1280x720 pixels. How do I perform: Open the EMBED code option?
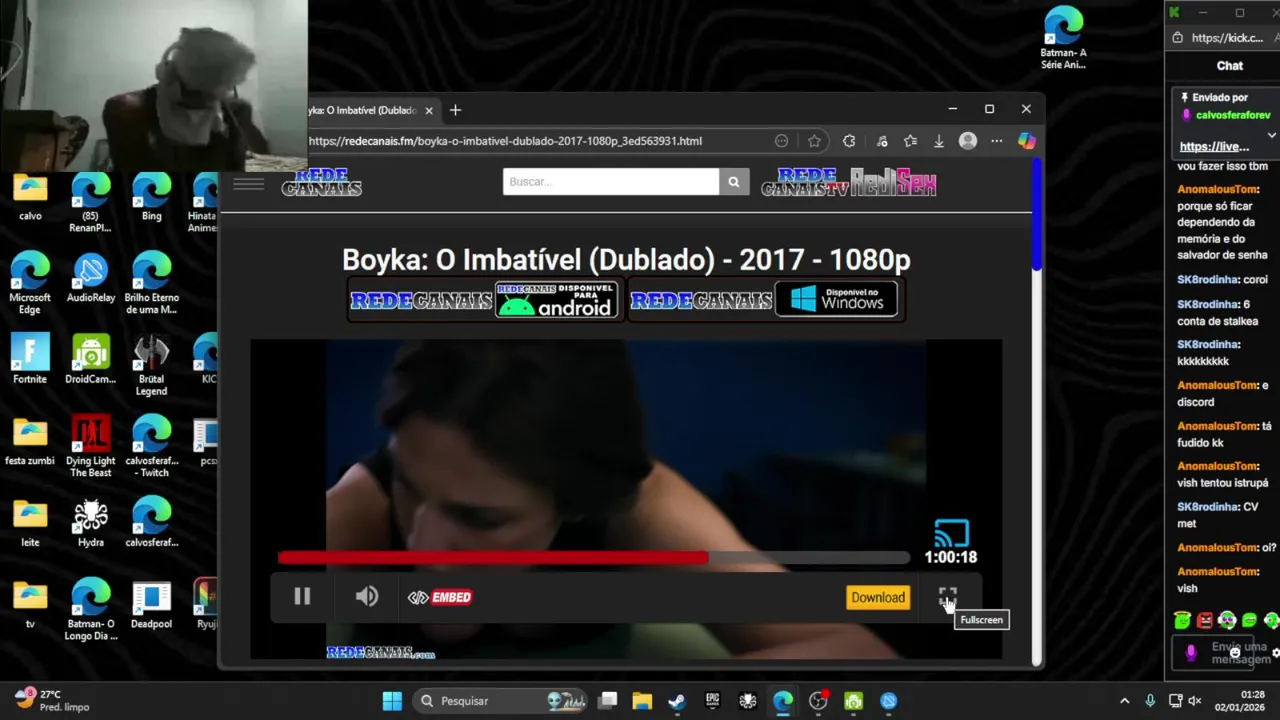[x=439, y=597]
